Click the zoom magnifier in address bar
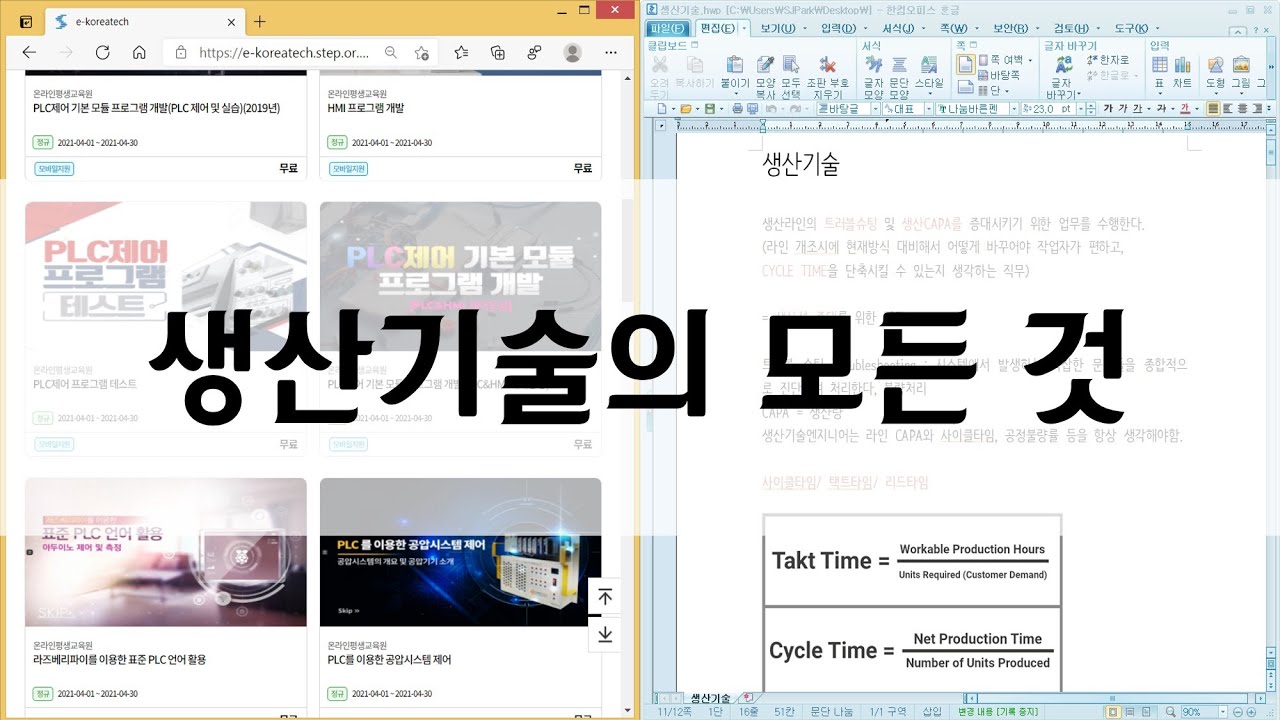 point(391,53)
